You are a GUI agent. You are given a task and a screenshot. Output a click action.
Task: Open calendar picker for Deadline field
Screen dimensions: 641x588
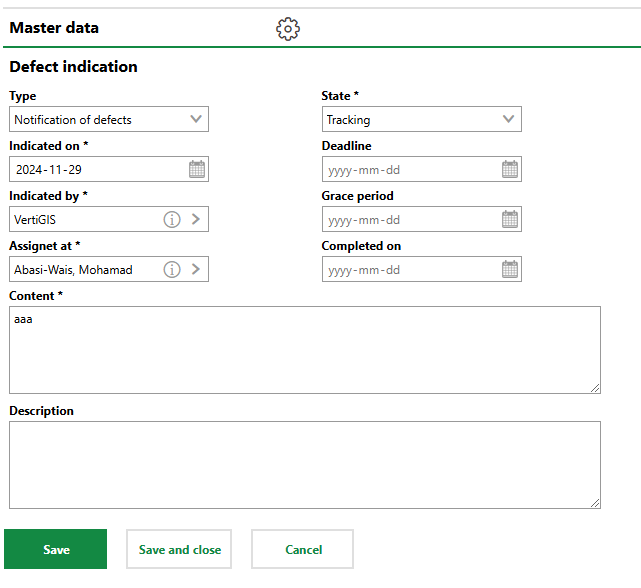(x=510, y=170)
